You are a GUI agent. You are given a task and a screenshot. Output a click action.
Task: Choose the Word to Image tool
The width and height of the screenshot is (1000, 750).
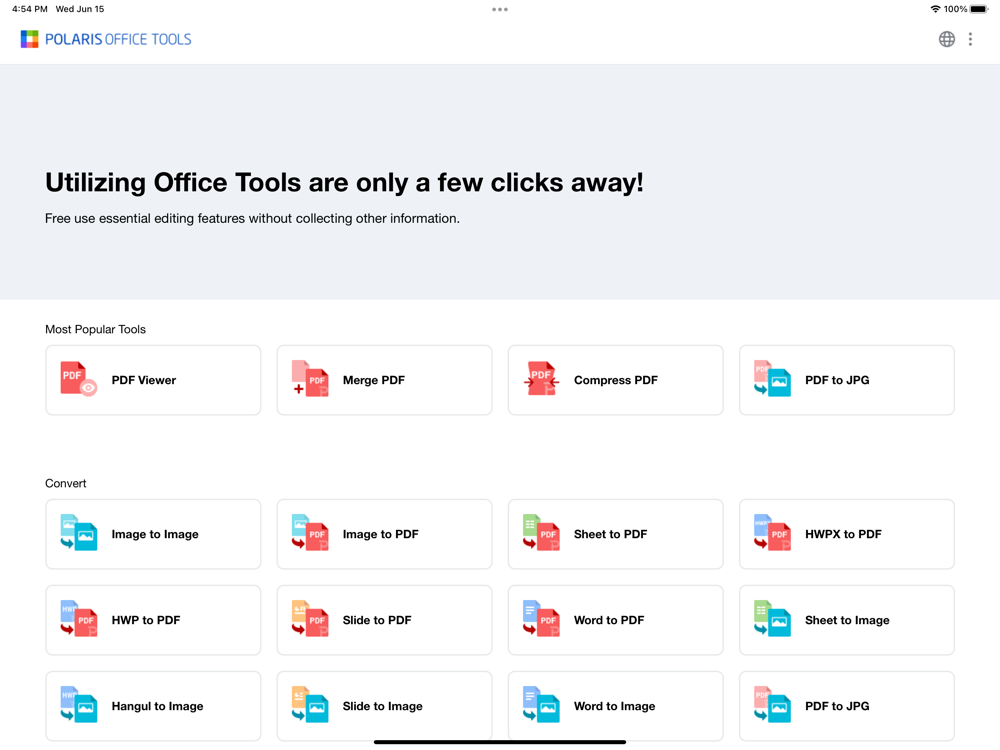pos(615,706)
